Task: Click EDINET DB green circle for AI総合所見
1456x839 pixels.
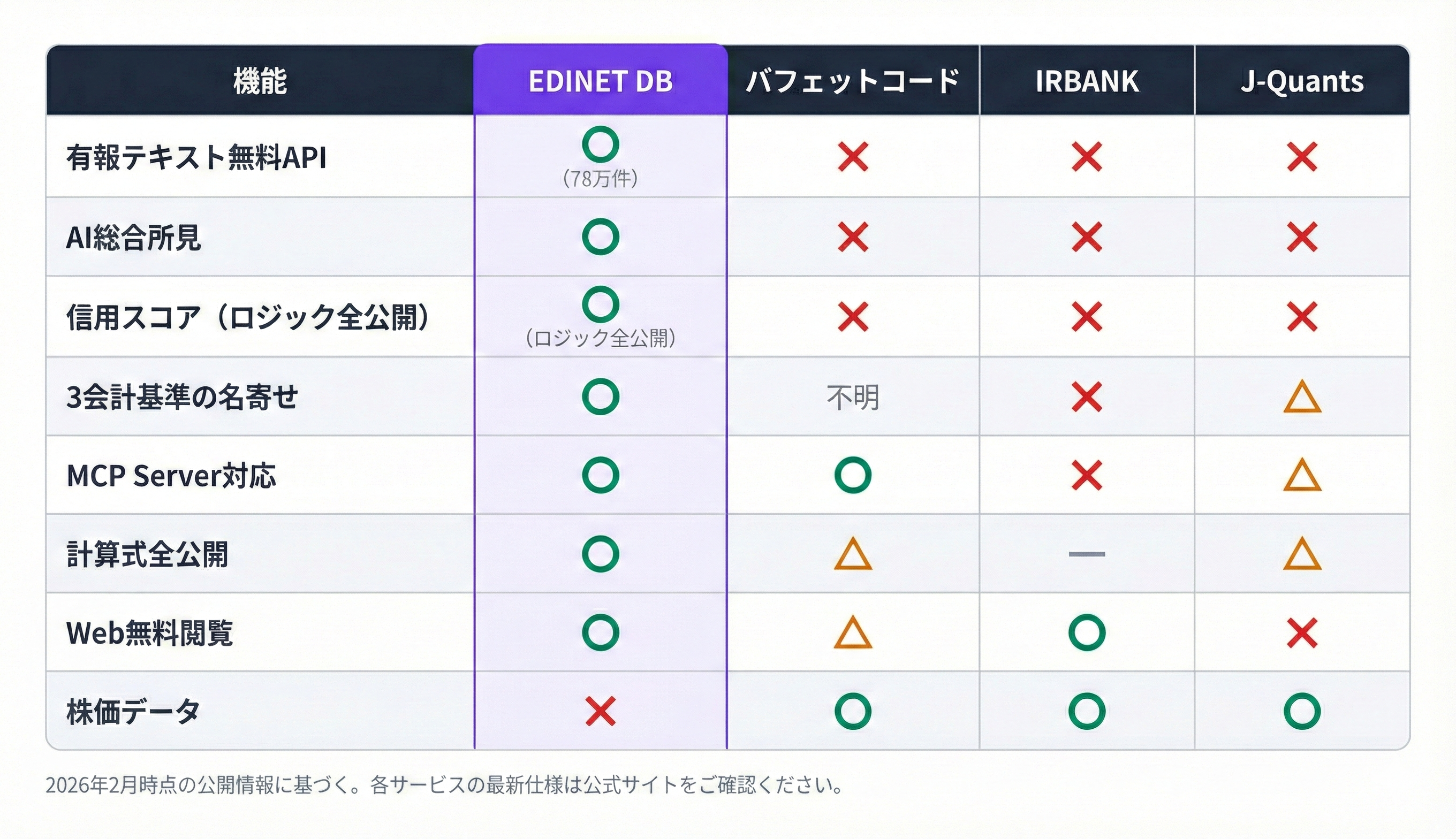Action: (600, 237)
